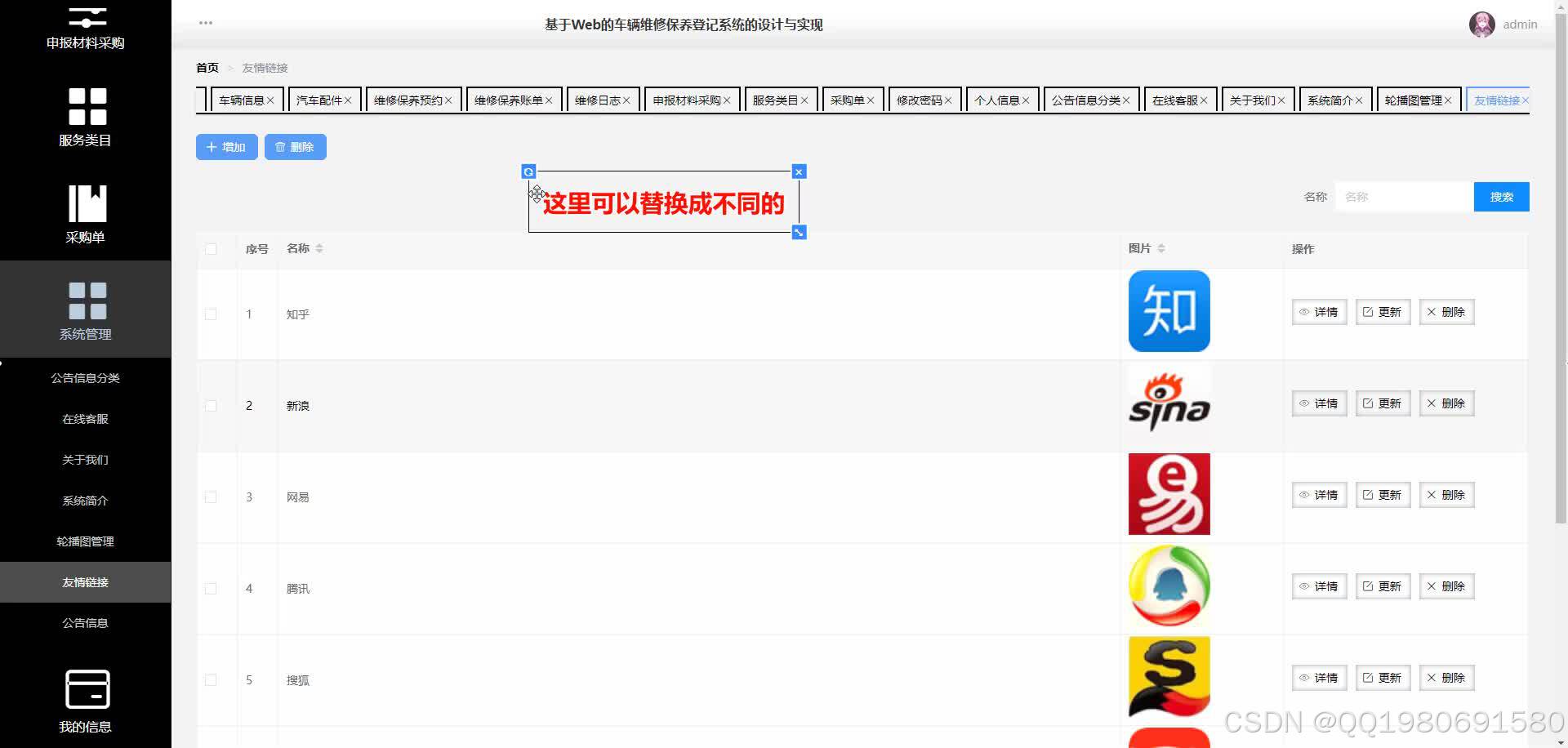This screenshot has height=748, width=1568.
Task: Close the 维修保养预约 tab
Action: click(x=448, y=100)
